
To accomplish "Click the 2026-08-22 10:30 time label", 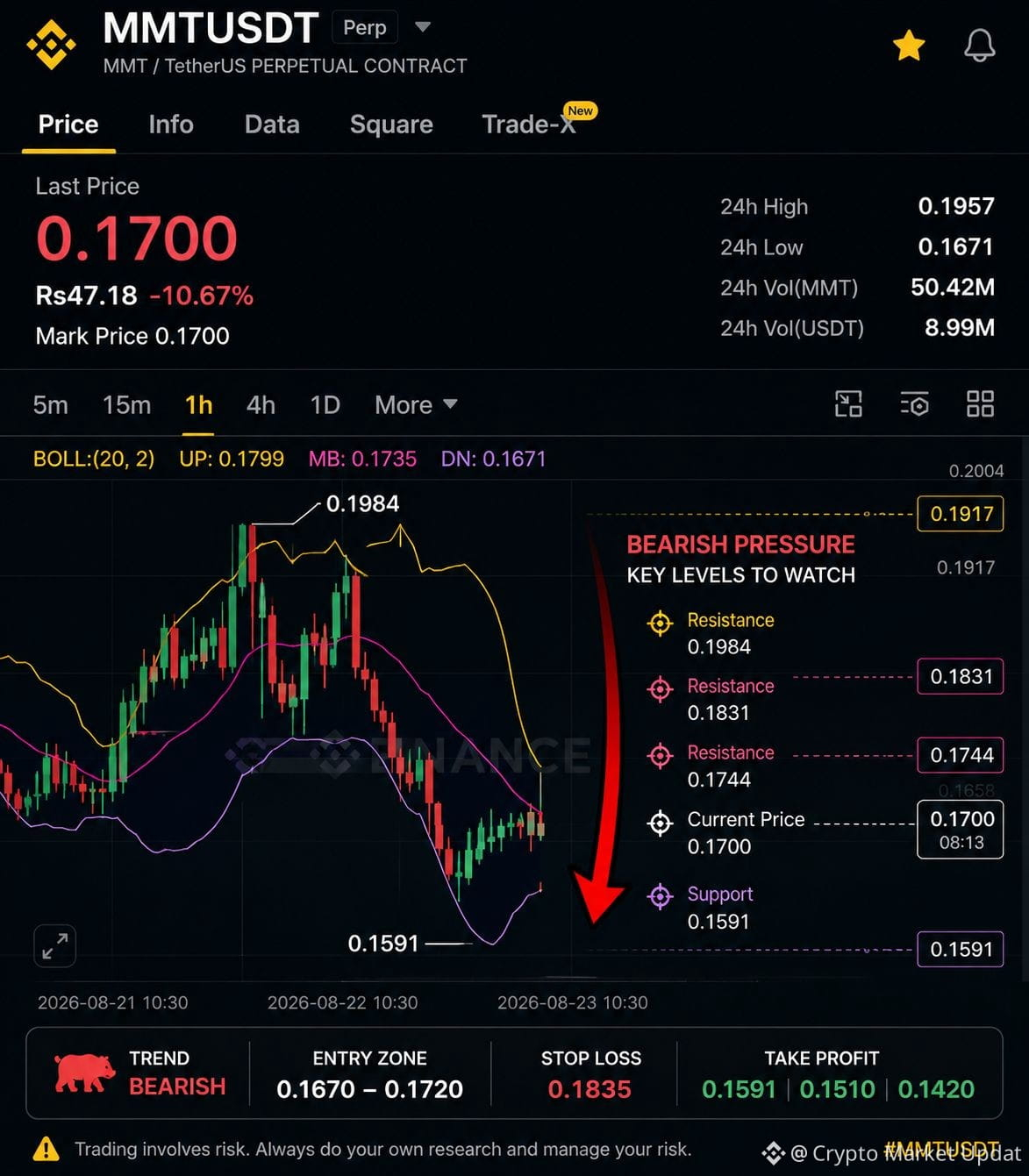I will [342, 1002].
